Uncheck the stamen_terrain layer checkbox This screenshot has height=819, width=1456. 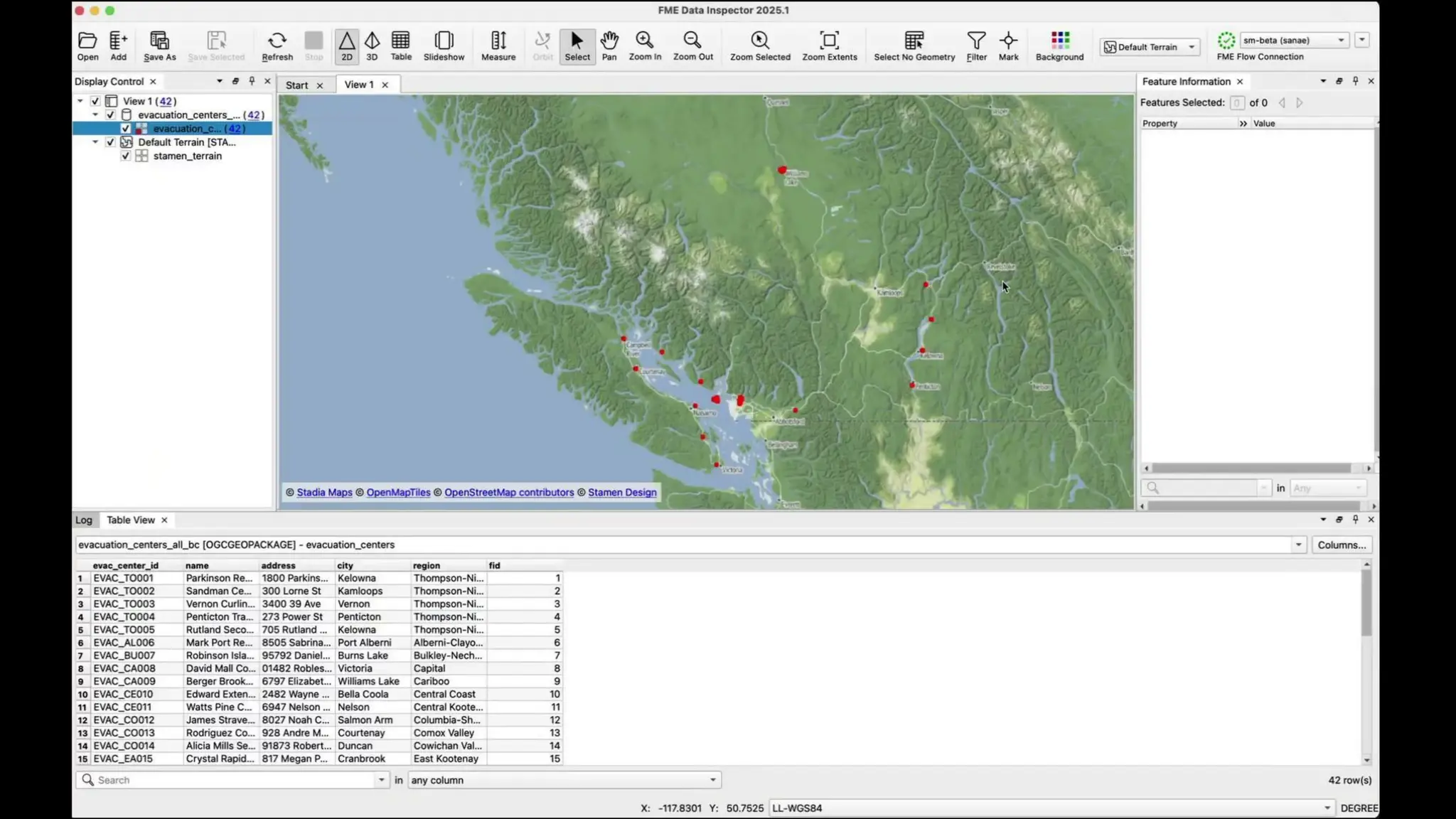point(126,156)
